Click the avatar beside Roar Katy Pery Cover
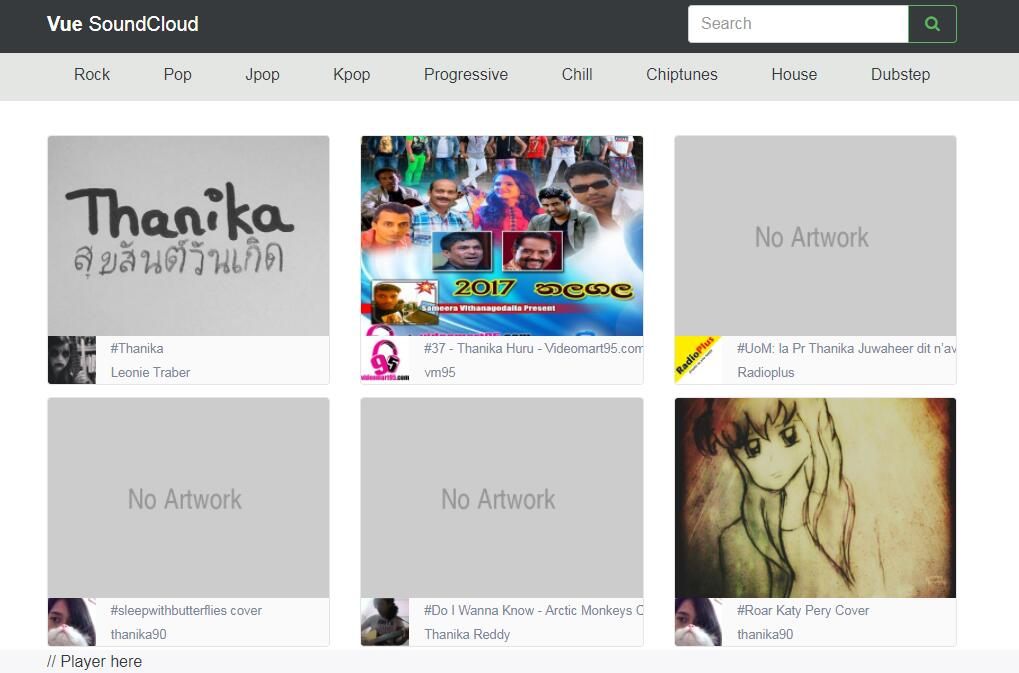This screenshot has height=673, width=1019. tap(698, 622)
